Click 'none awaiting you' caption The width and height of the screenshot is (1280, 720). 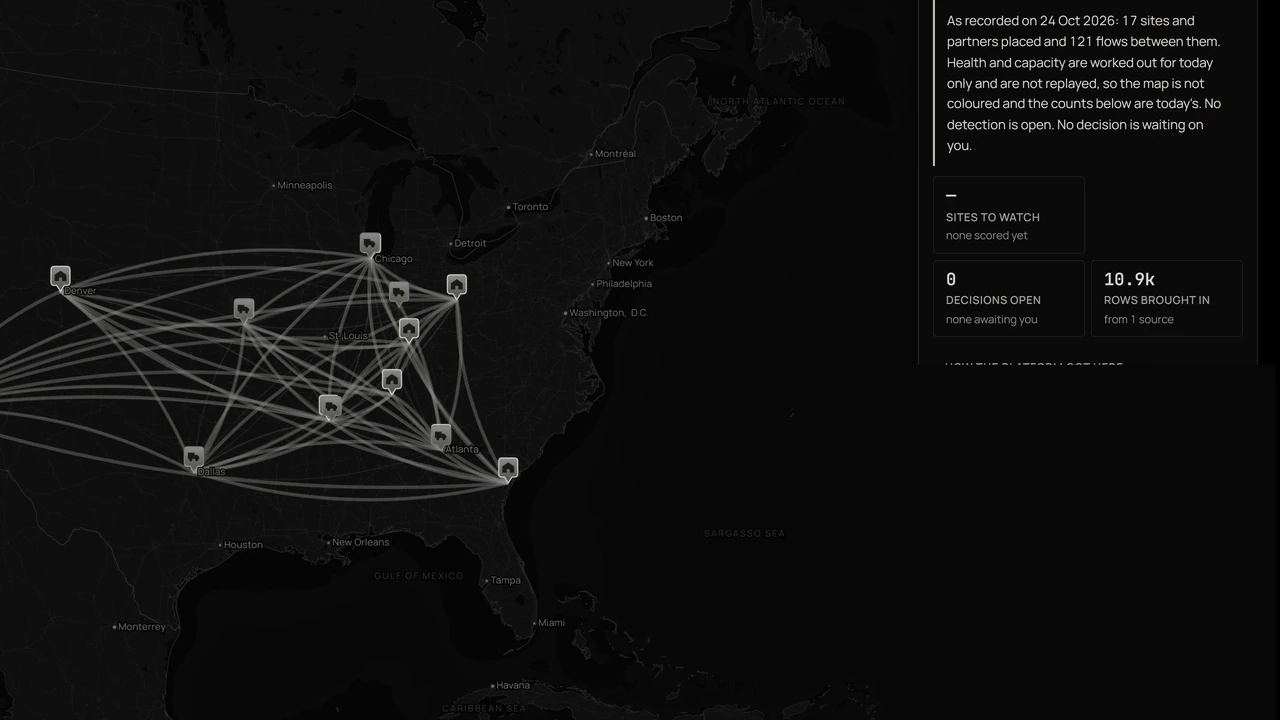[992, 320]
